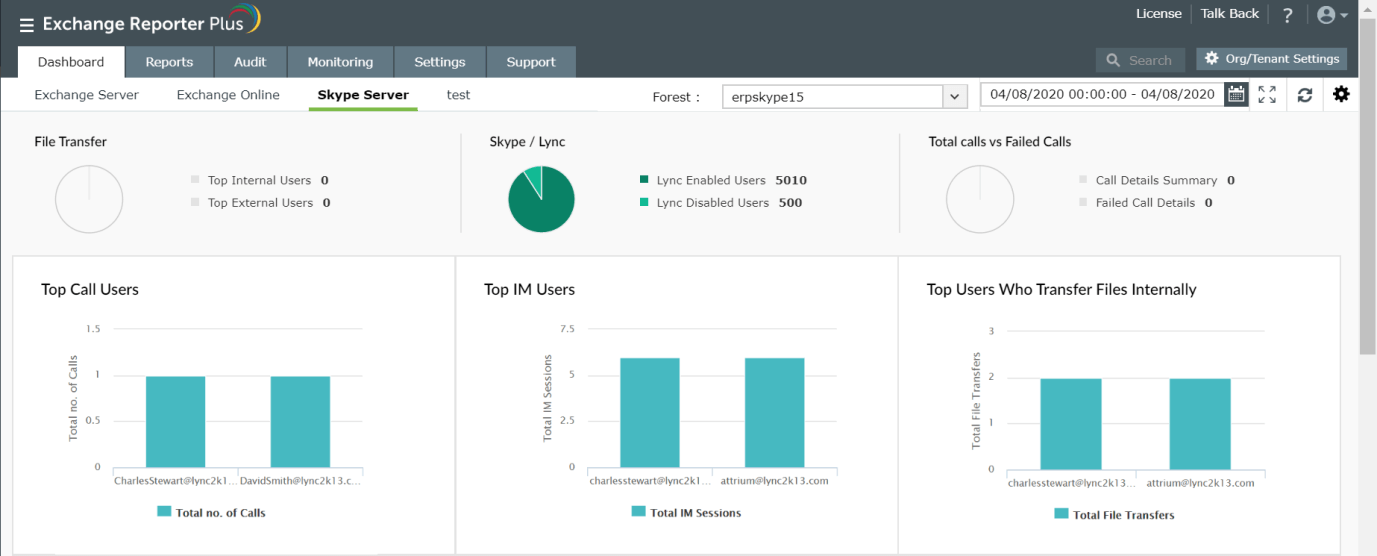This screenshot has width=1377, height=556.
Task: Click the Exchange Reporter Plus logo
Action: (152, 22)
